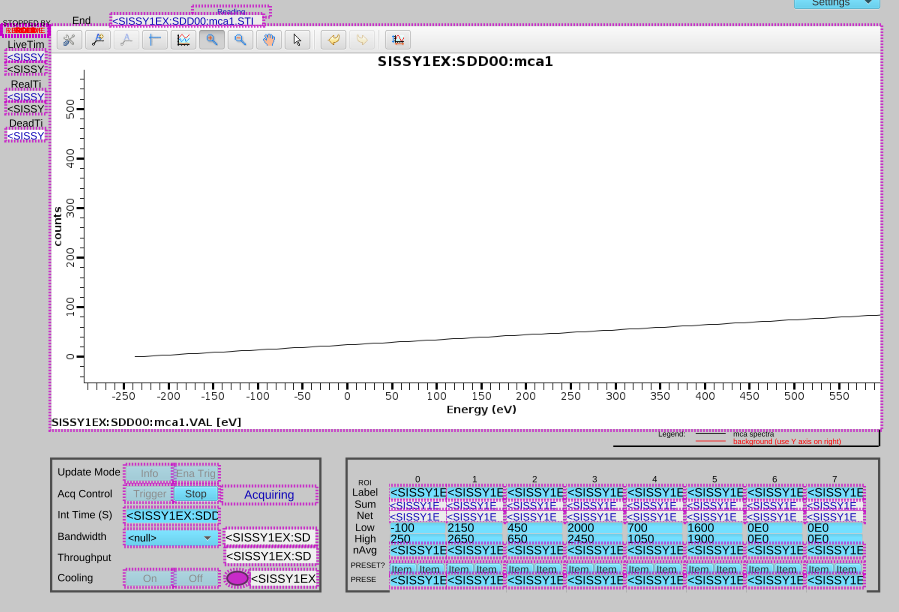Click the End stop-time PV text field

[187, 21]
